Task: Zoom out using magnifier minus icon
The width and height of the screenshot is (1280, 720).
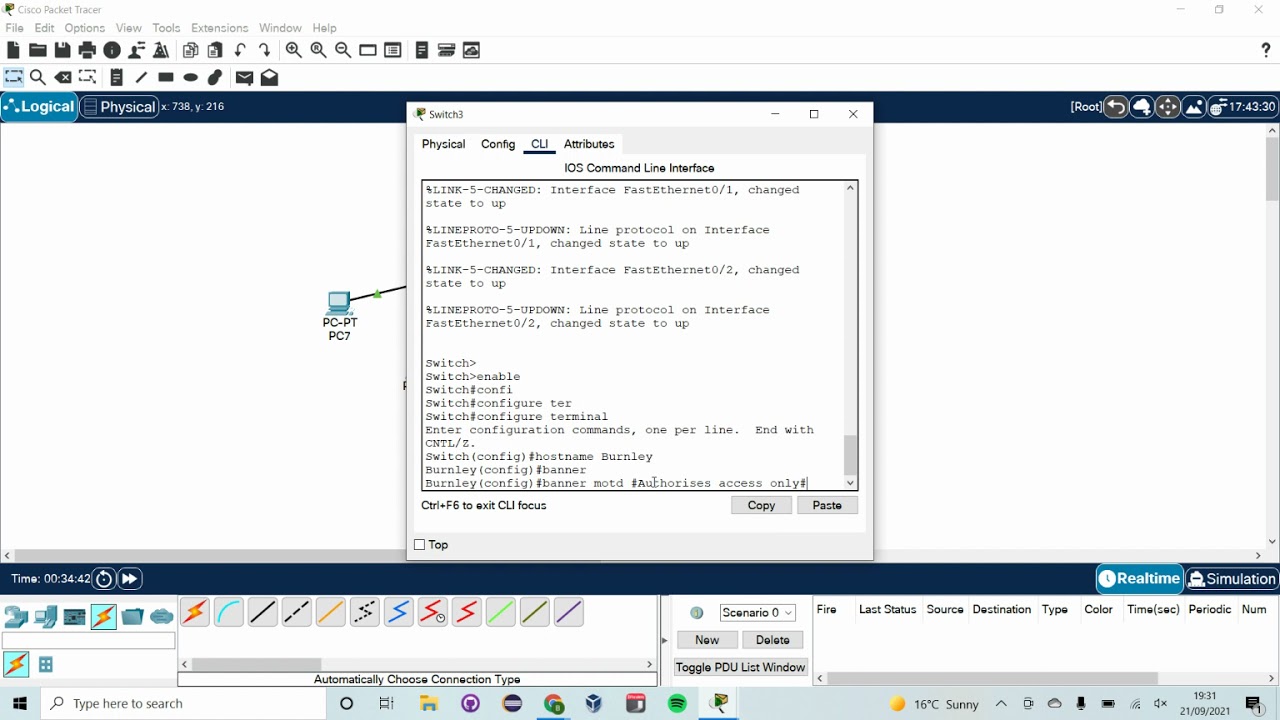Action: [x=343, y=50]
